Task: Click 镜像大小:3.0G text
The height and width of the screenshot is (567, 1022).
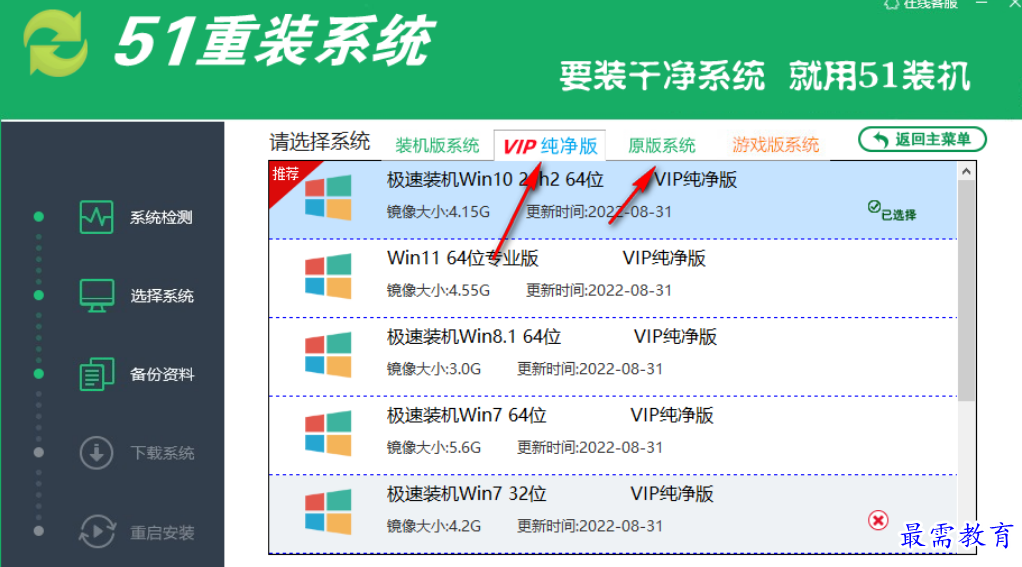Action: tap(433, 369)
